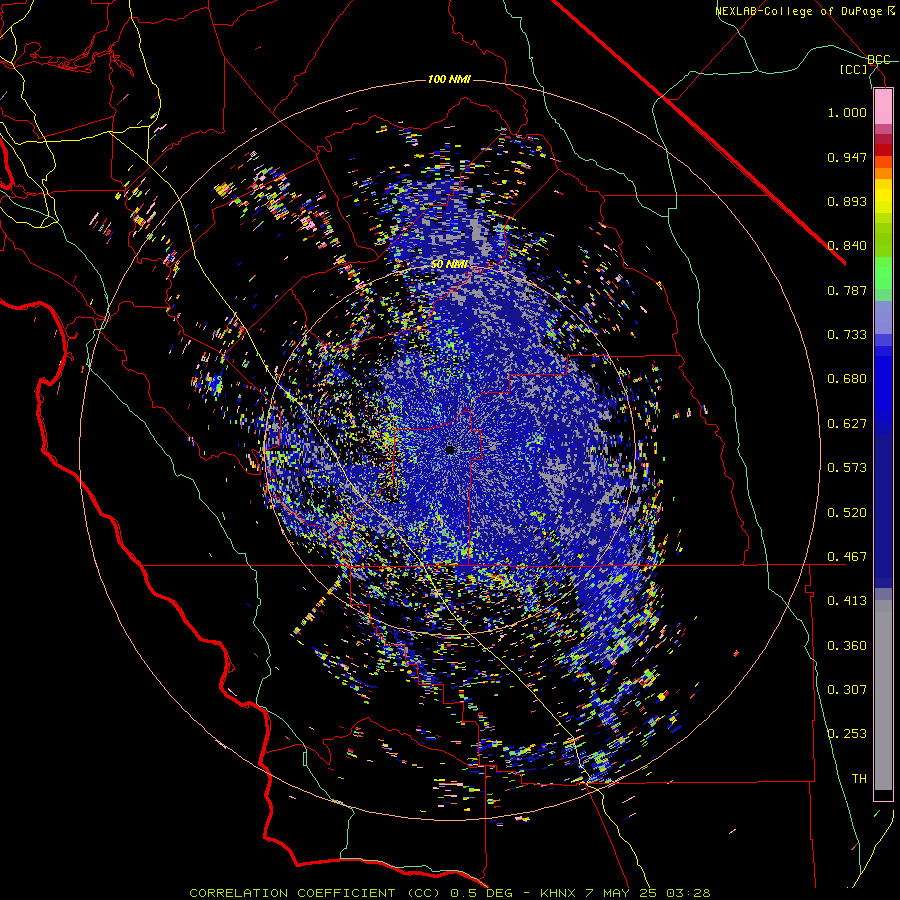Click the 0.627 scale value

tap(847, 424)
